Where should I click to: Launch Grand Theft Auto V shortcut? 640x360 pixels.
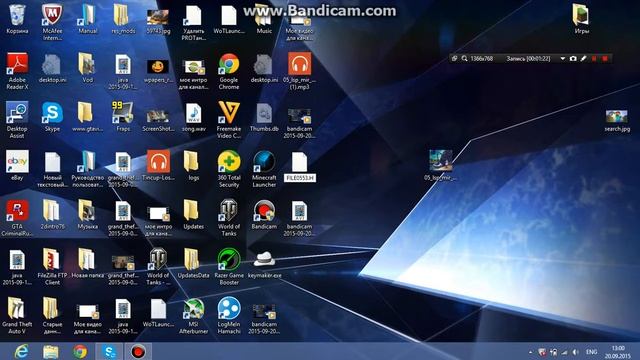click(x=17, y=316)
